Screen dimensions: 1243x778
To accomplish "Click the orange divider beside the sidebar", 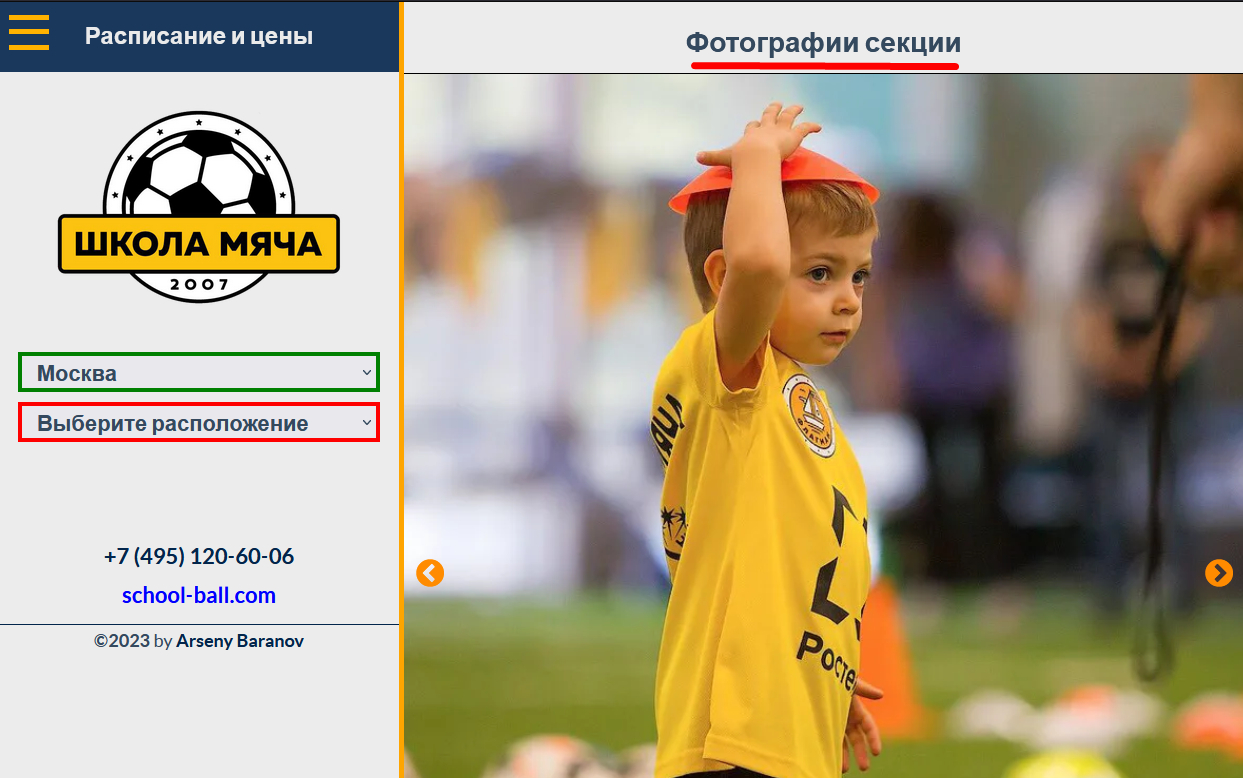I will click(401, 389).
